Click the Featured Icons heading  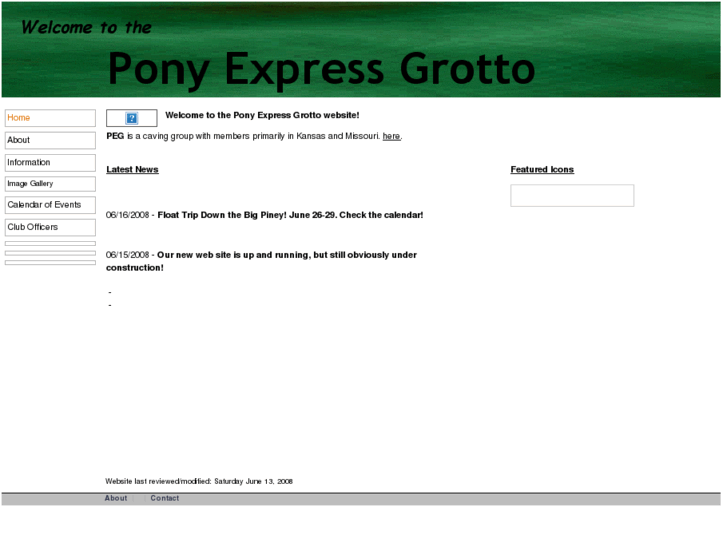tap(542, 170)
